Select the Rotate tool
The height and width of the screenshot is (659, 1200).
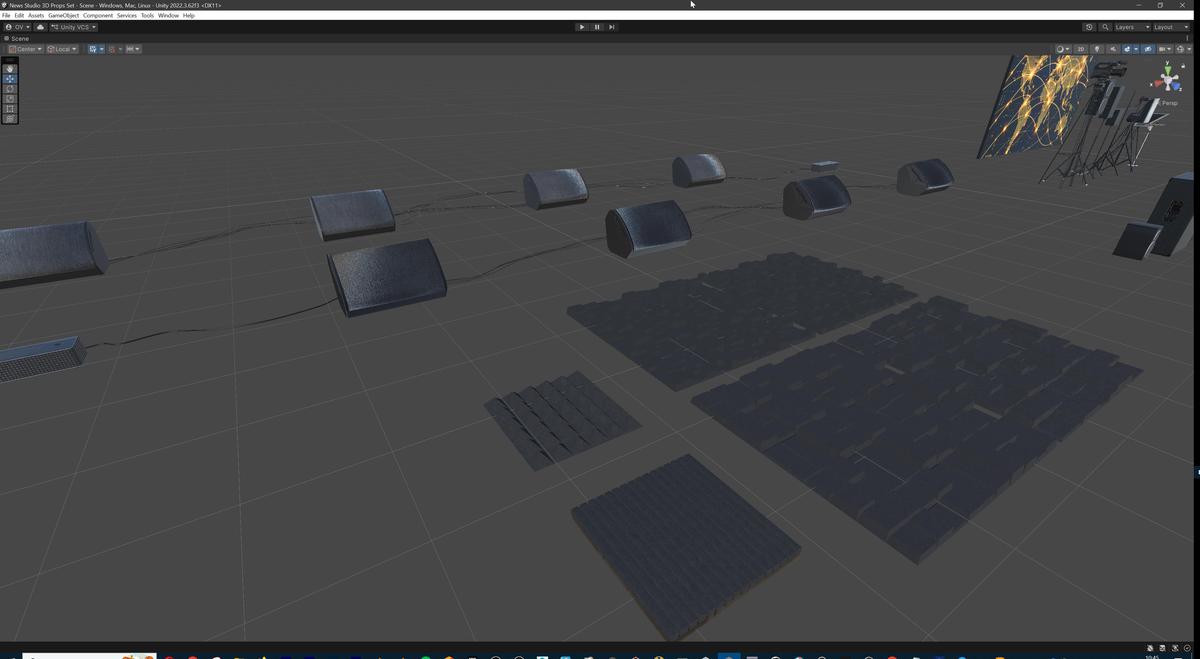click(10, 89)
